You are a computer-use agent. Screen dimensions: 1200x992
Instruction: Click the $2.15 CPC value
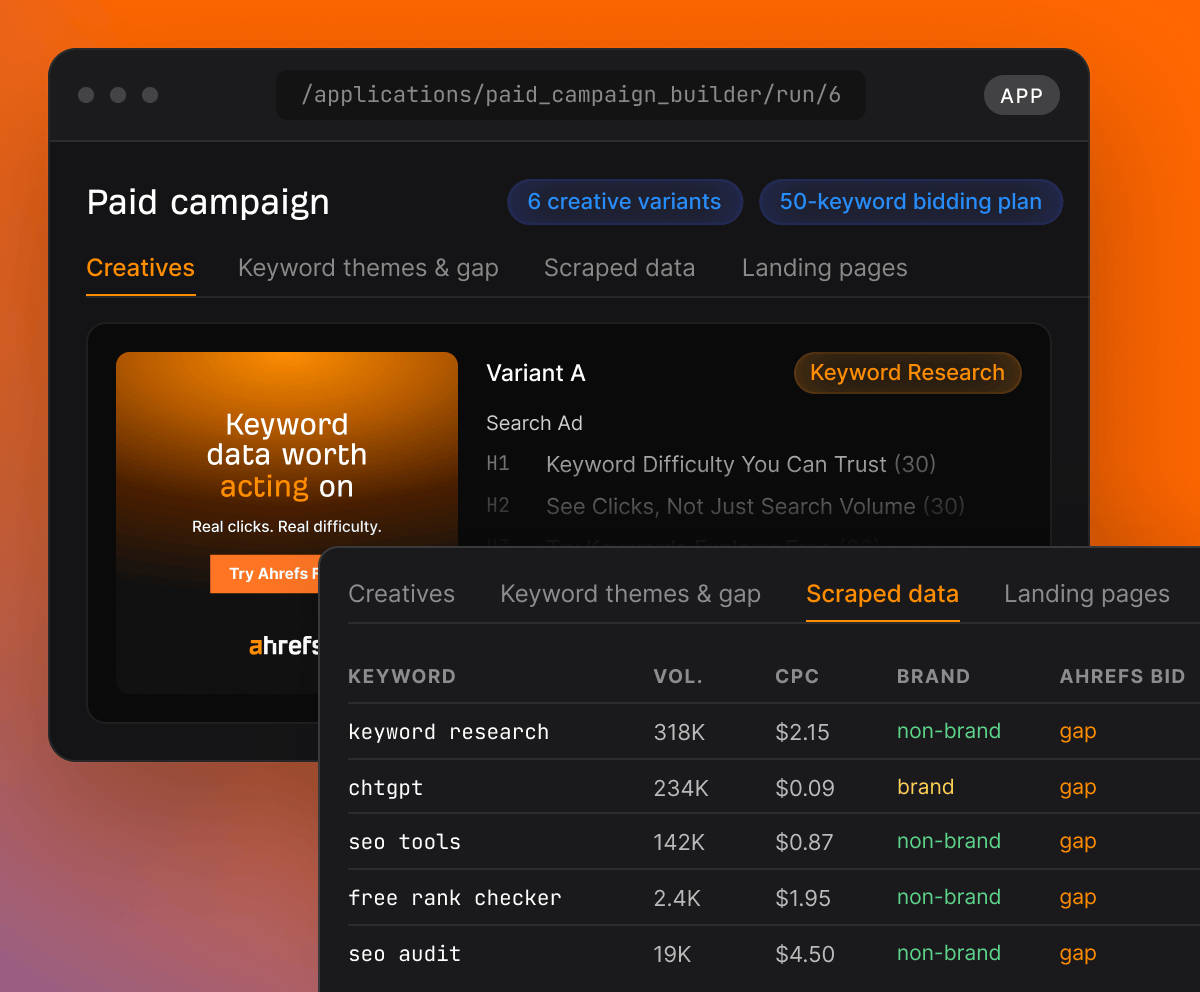(x=802, y=733)
